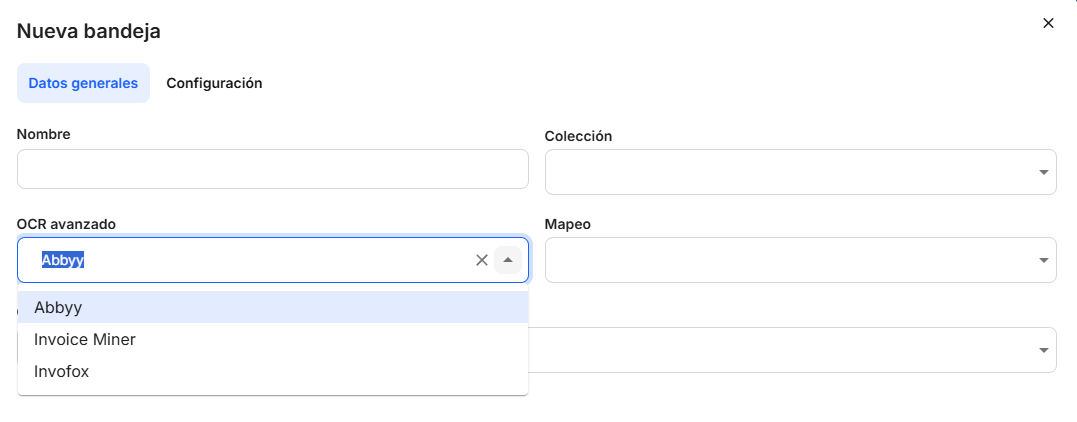Image resolution: width=1077 pixels, height=422 pixels.
Task: Click inside the Colección select box
Action: coord(790,172)
